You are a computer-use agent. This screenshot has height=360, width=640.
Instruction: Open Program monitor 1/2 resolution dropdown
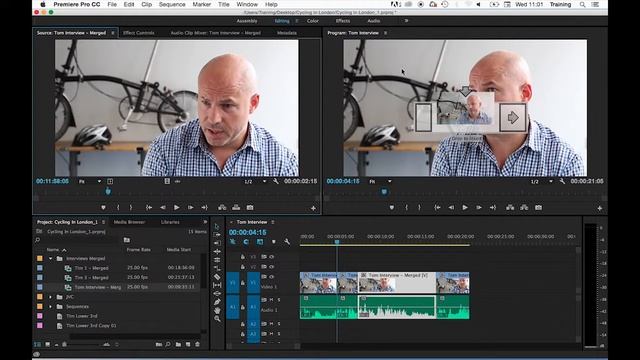[x=542, y=181]
